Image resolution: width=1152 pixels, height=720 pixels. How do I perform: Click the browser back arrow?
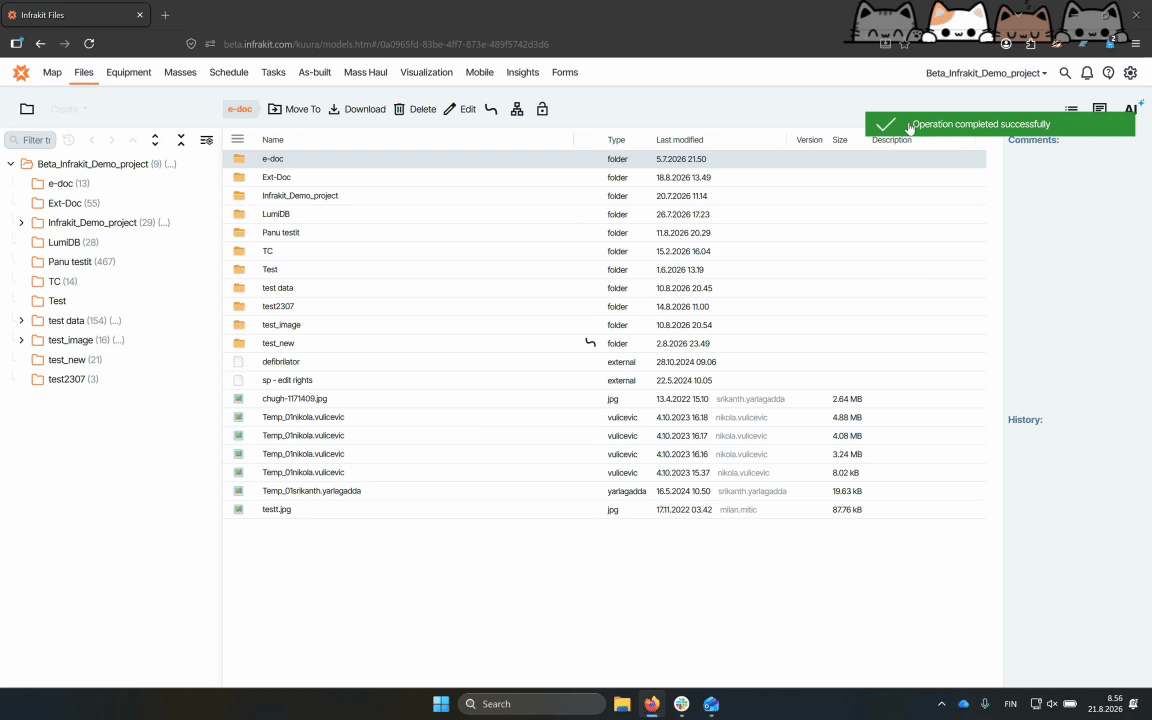tap(40, 44)
